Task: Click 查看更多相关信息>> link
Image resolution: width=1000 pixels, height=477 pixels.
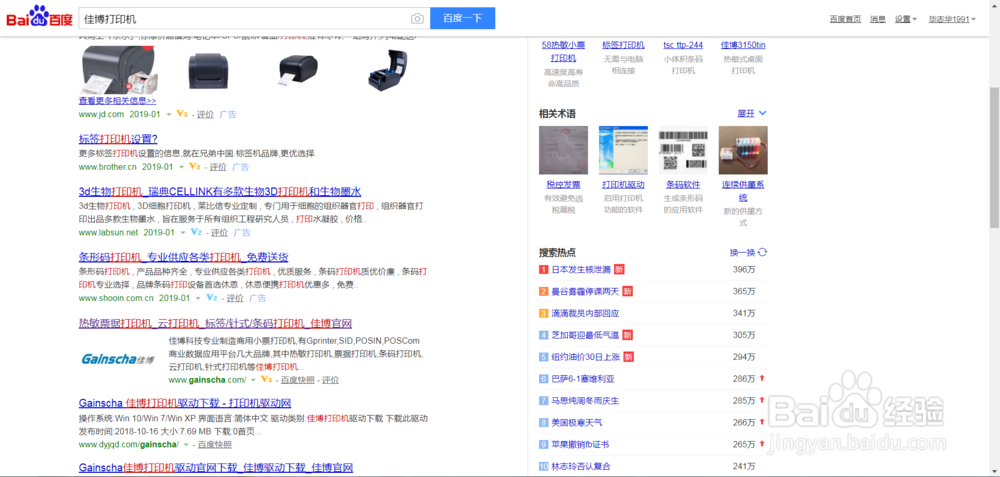Action: point(117,101)
